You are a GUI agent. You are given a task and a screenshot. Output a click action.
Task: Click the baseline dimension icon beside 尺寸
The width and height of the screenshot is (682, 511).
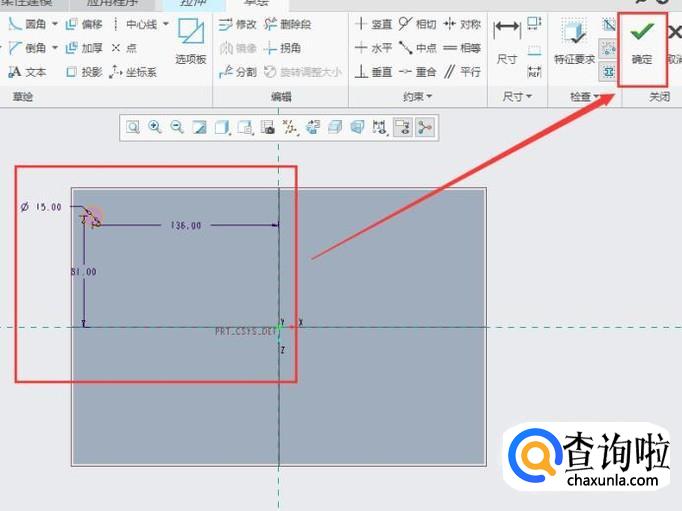[534, 50]
